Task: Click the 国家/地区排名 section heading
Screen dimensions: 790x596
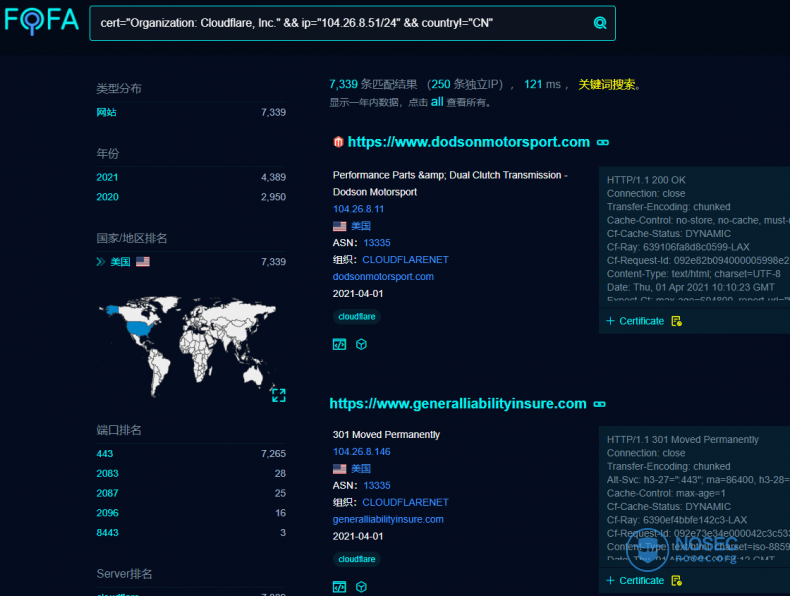Action: point(132,238)
